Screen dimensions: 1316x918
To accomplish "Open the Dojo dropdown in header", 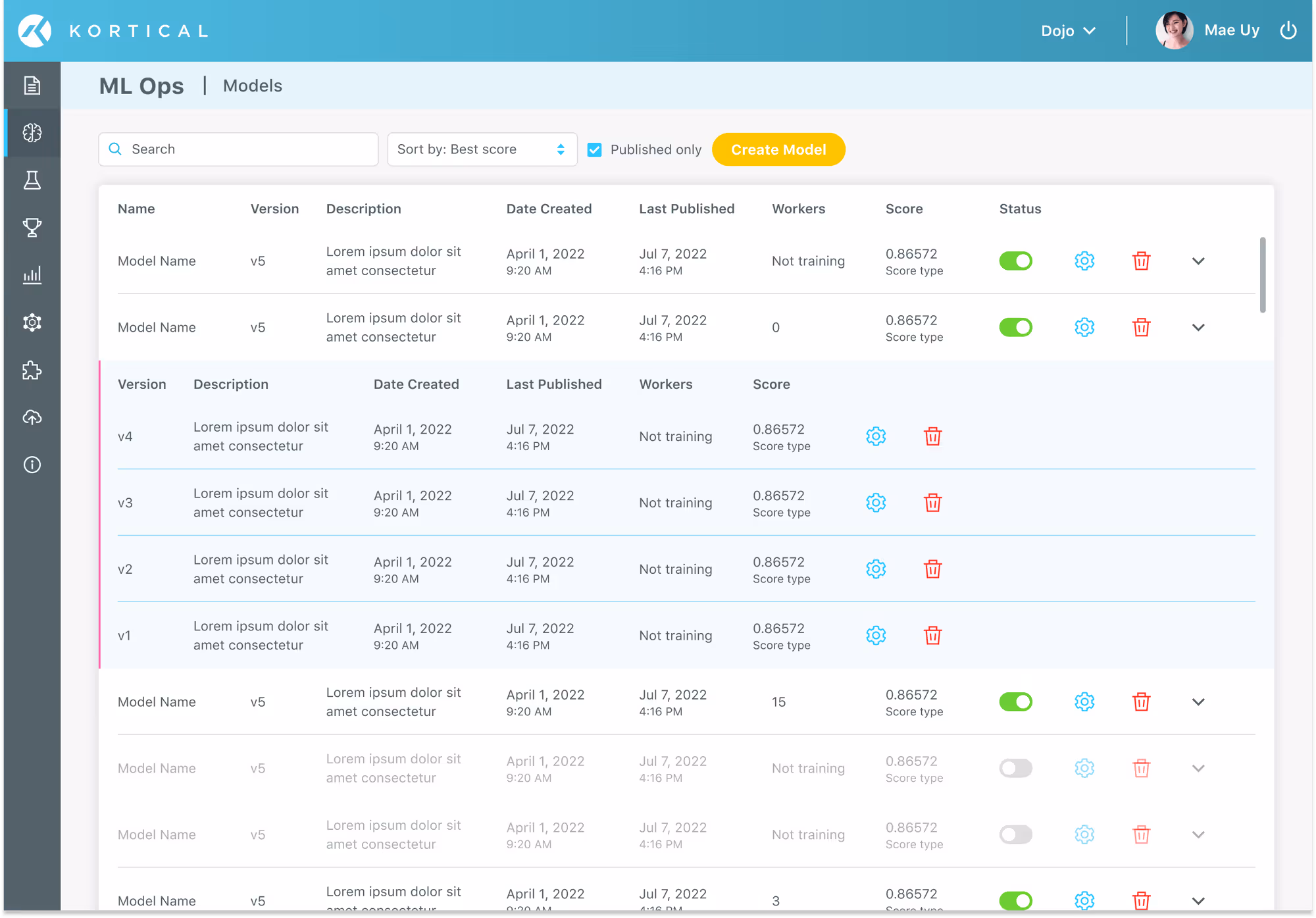I will click(1067, 31).
